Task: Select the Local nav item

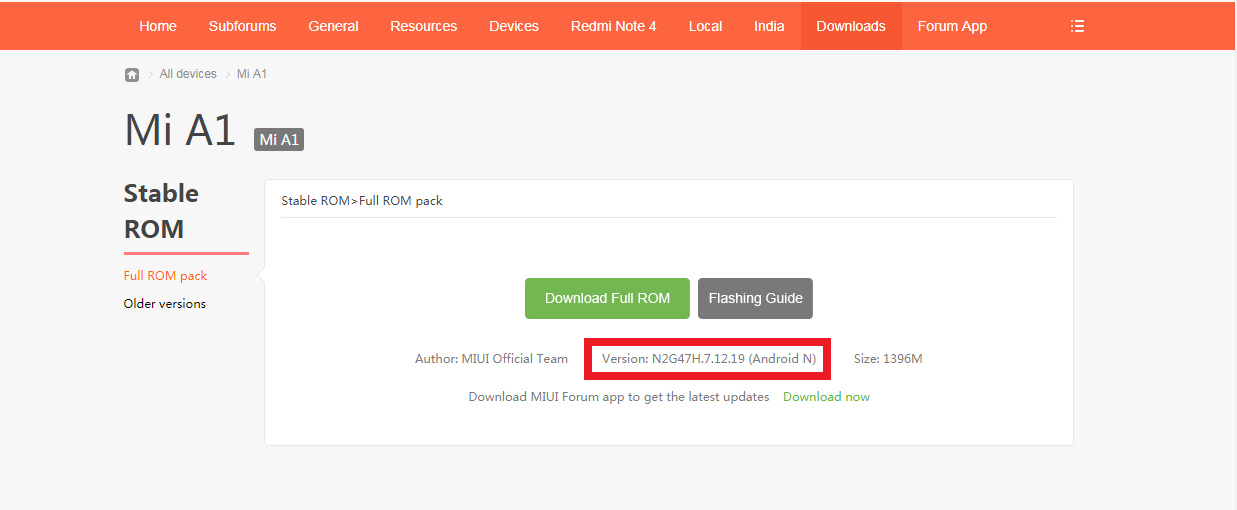Action: pyautogui.click(x=705, y=26)
